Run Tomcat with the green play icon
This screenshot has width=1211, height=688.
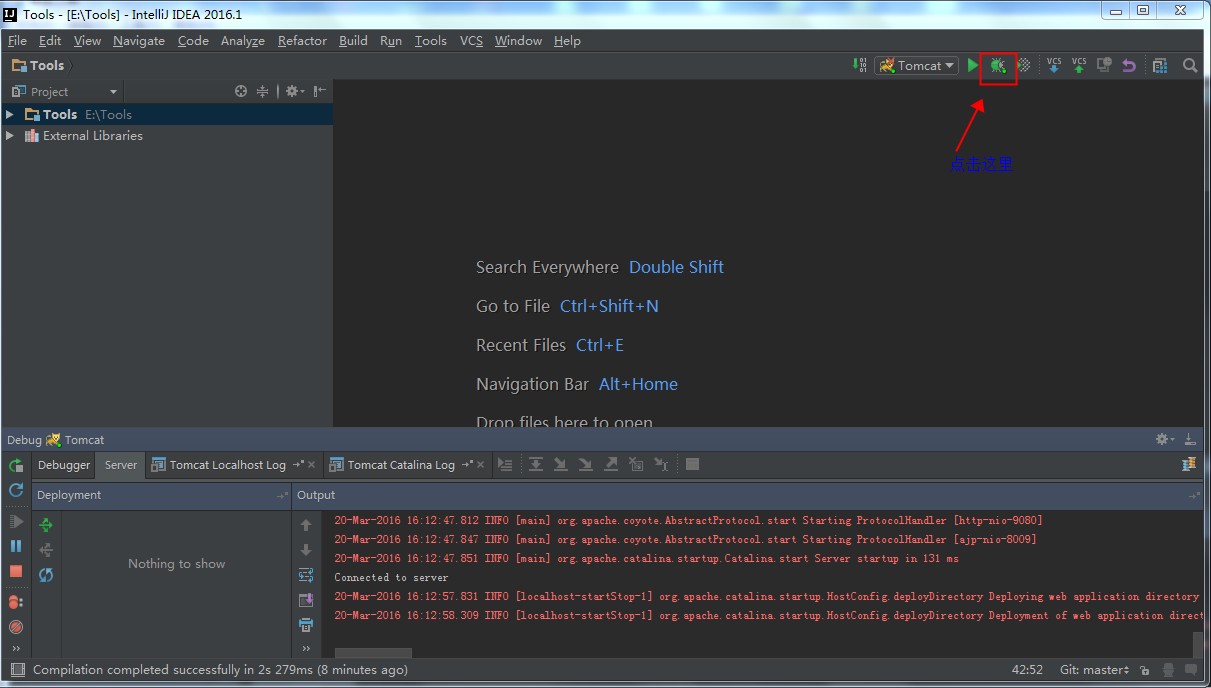[973, 65]
